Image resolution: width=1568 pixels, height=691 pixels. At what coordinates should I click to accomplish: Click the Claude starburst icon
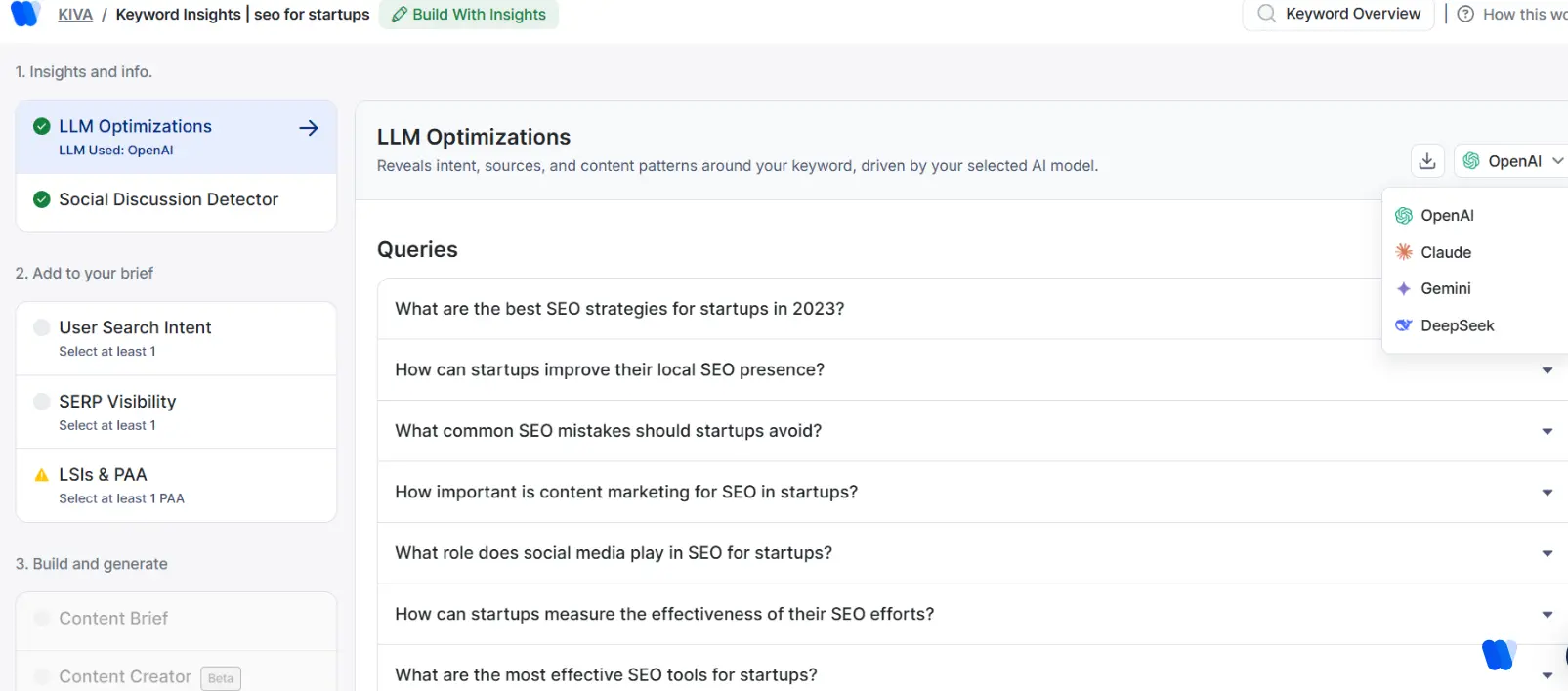(x=1404, y=252)
